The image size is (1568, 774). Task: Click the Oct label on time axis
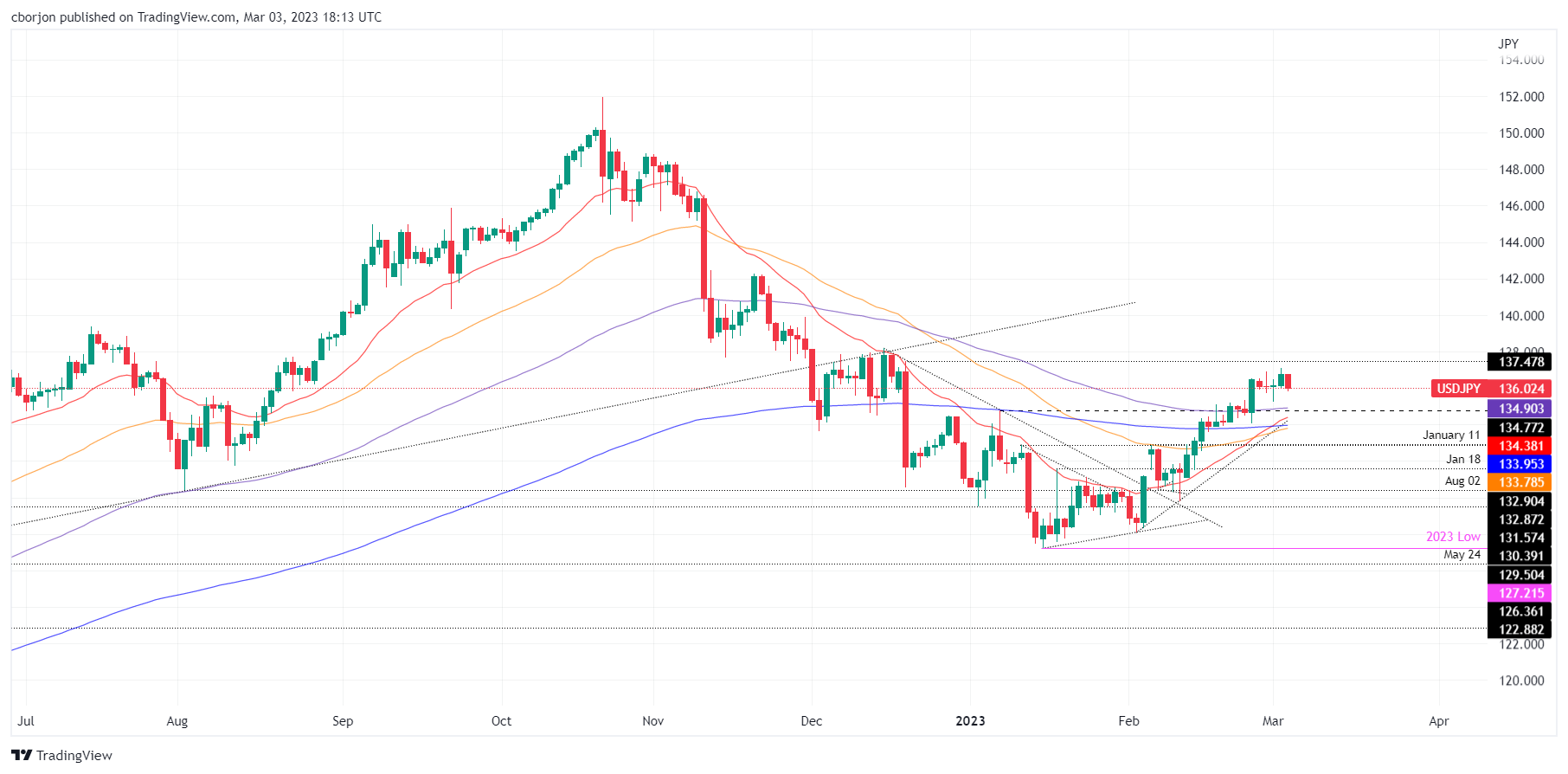coord(501,721)
